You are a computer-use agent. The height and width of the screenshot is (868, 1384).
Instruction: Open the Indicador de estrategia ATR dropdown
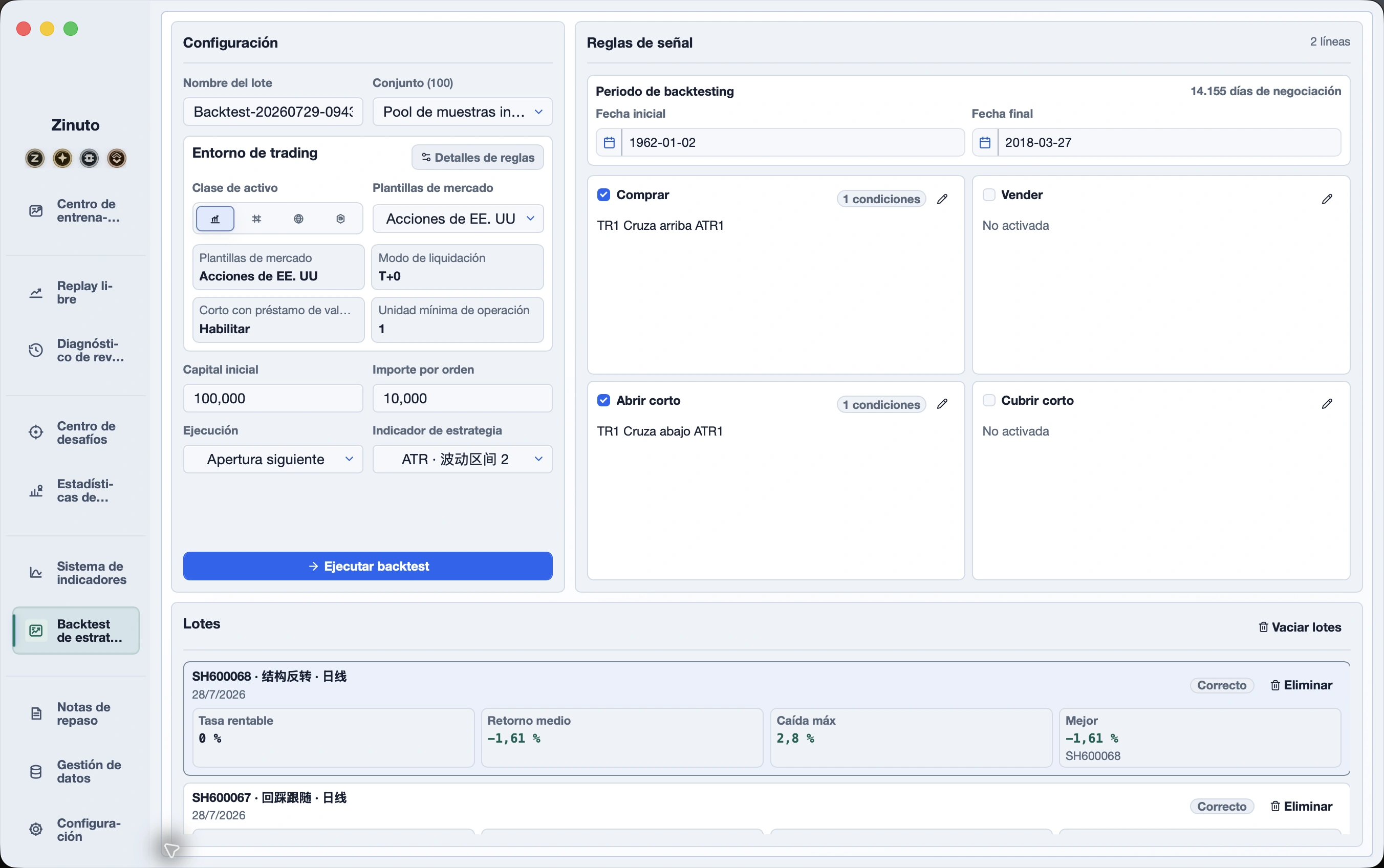[463, 459]
